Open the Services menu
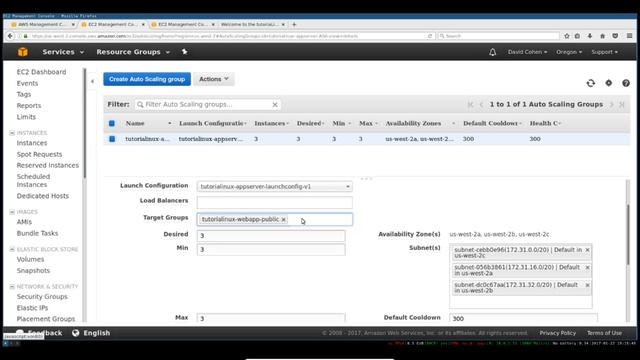Image resolution: width=640 pixels, height=360 pixels. tap(63, 52)
